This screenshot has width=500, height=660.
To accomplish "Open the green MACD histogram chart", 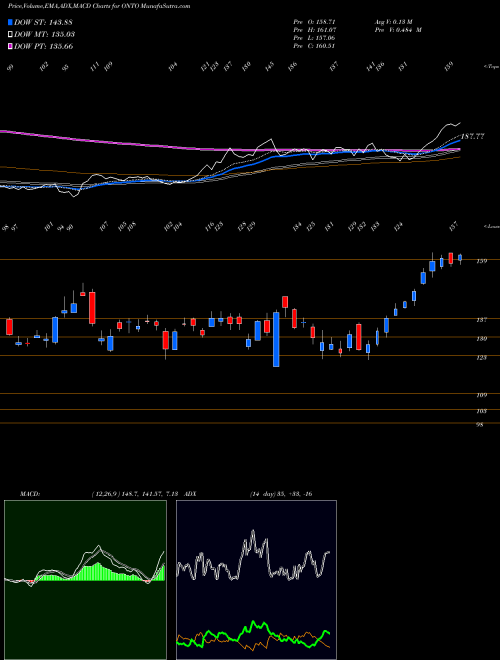I will (x=85, y=580).
